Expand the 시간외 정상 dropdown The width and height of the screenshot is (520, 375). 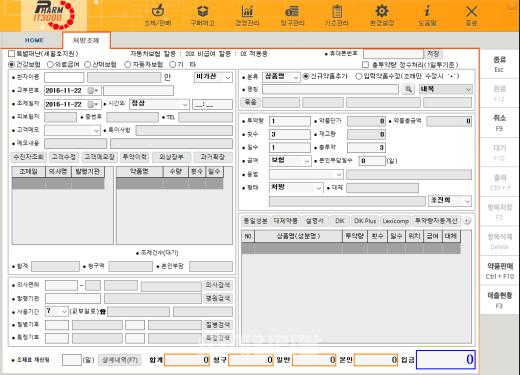[x=159, y=104]
